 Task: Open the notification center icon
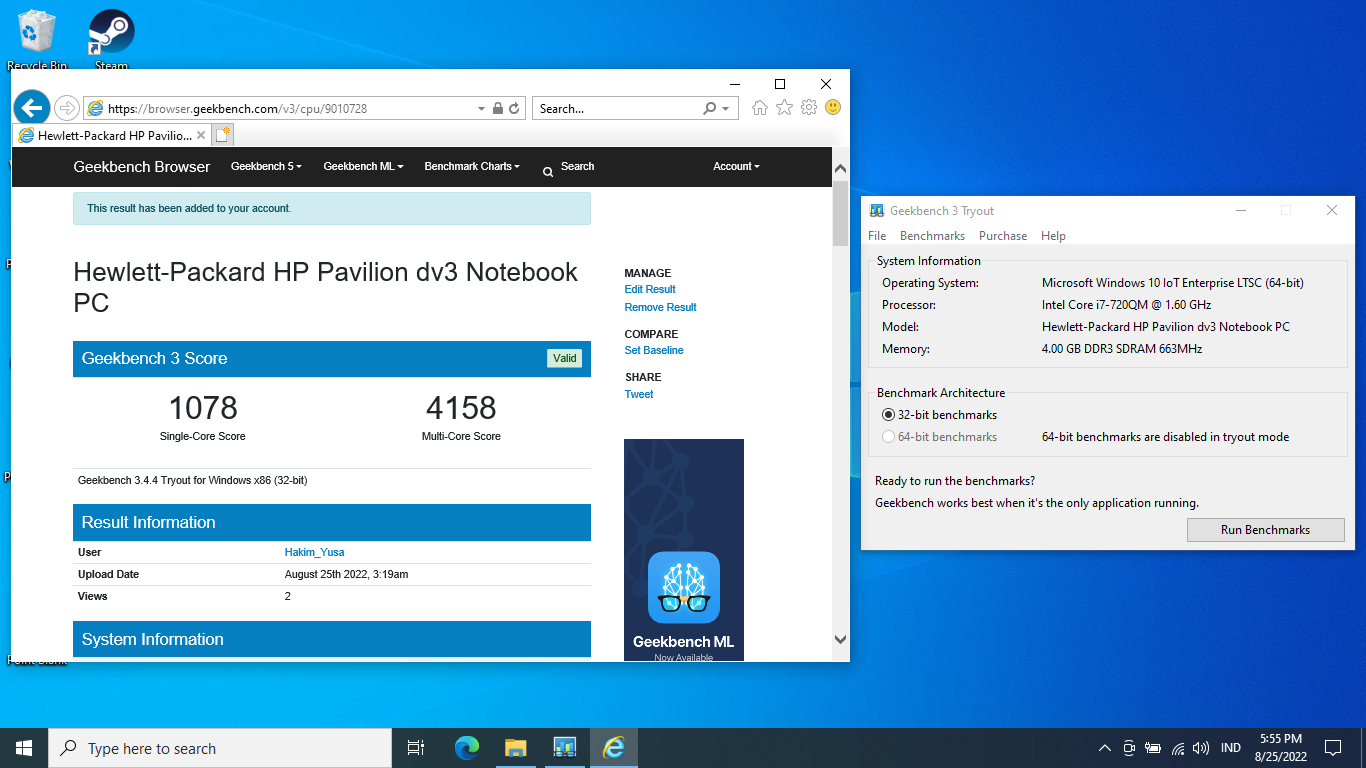click(1333, 748)
